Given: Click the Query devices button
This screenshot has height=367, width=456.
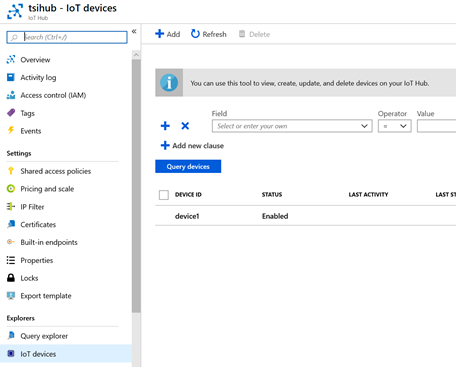Looking at the screenshot, I should click(188, 166).
